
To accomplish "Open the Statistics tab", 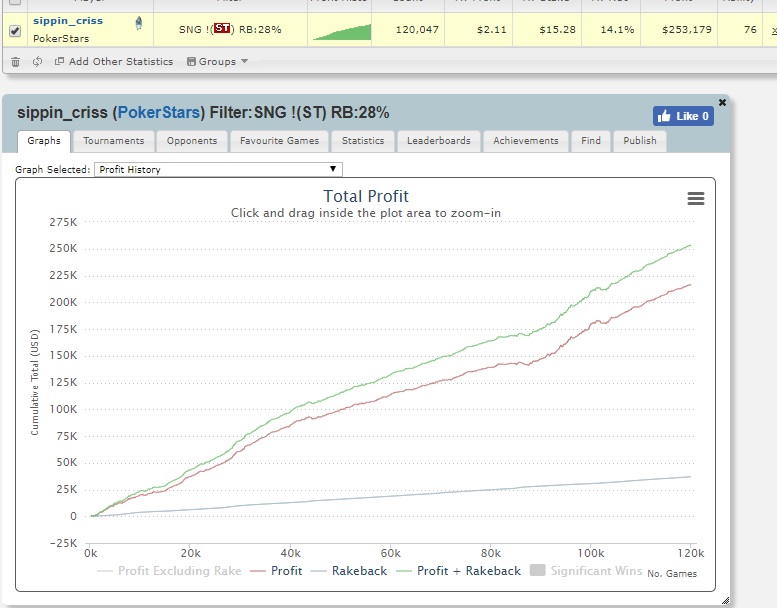I will point(363,141).
